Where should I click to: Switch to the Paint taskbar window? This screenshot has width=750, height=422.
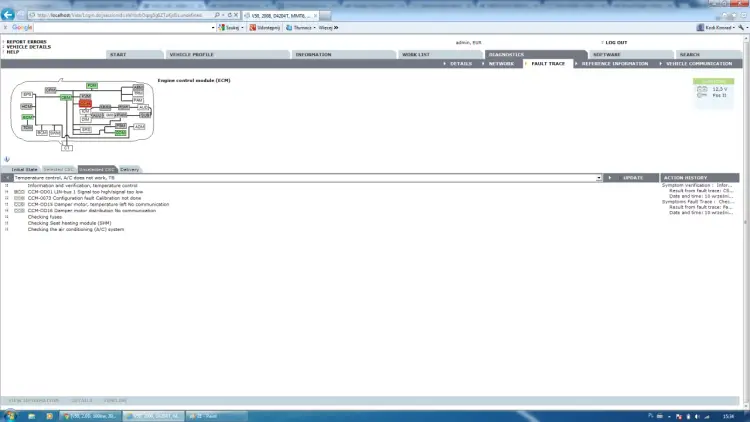[216, 416]
